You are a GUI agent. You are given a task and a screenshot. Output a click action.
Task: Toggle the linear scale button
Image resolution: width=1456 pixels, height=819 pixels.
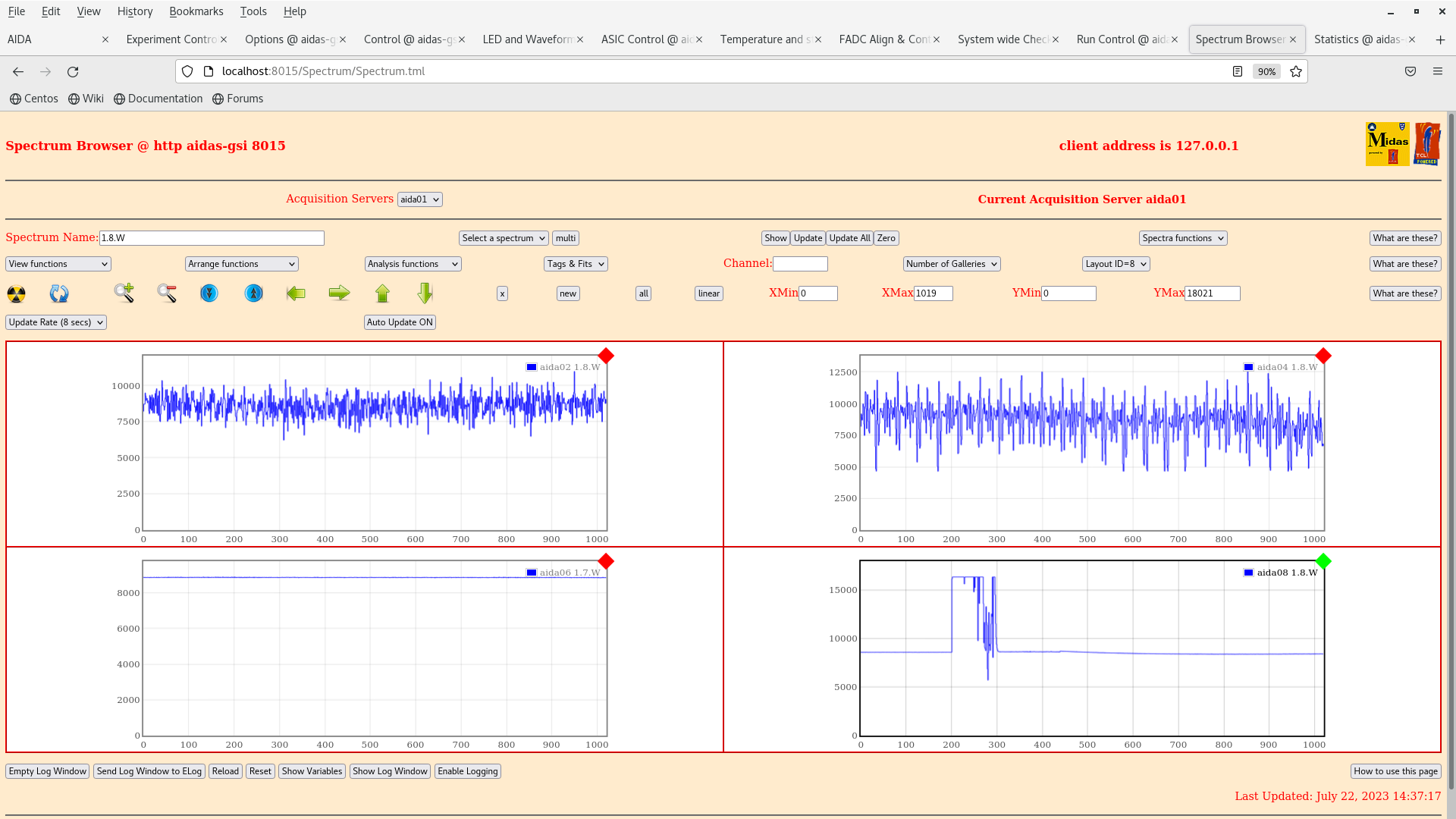[708, 293]
